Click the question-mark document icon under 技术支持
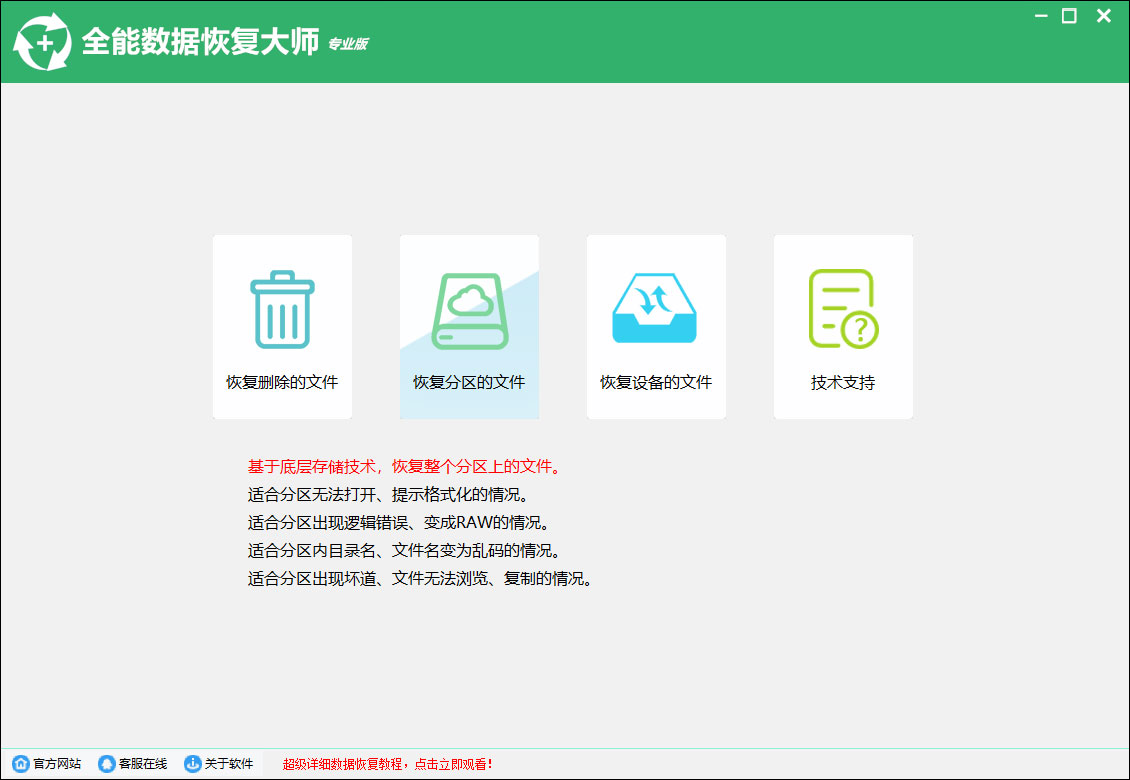 (843, 307)
